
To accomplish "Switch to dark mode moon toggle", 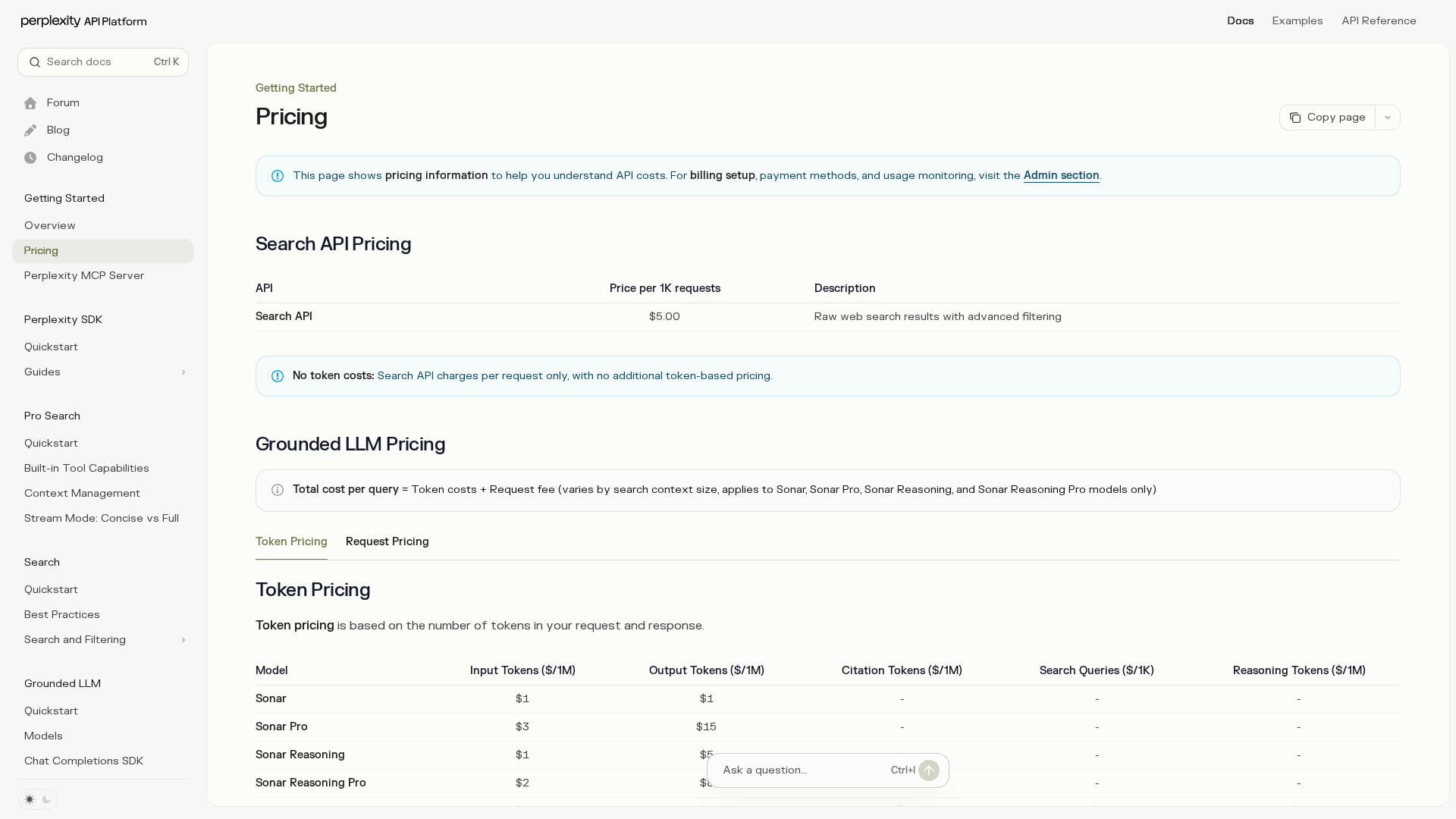I will pos(46,799).
